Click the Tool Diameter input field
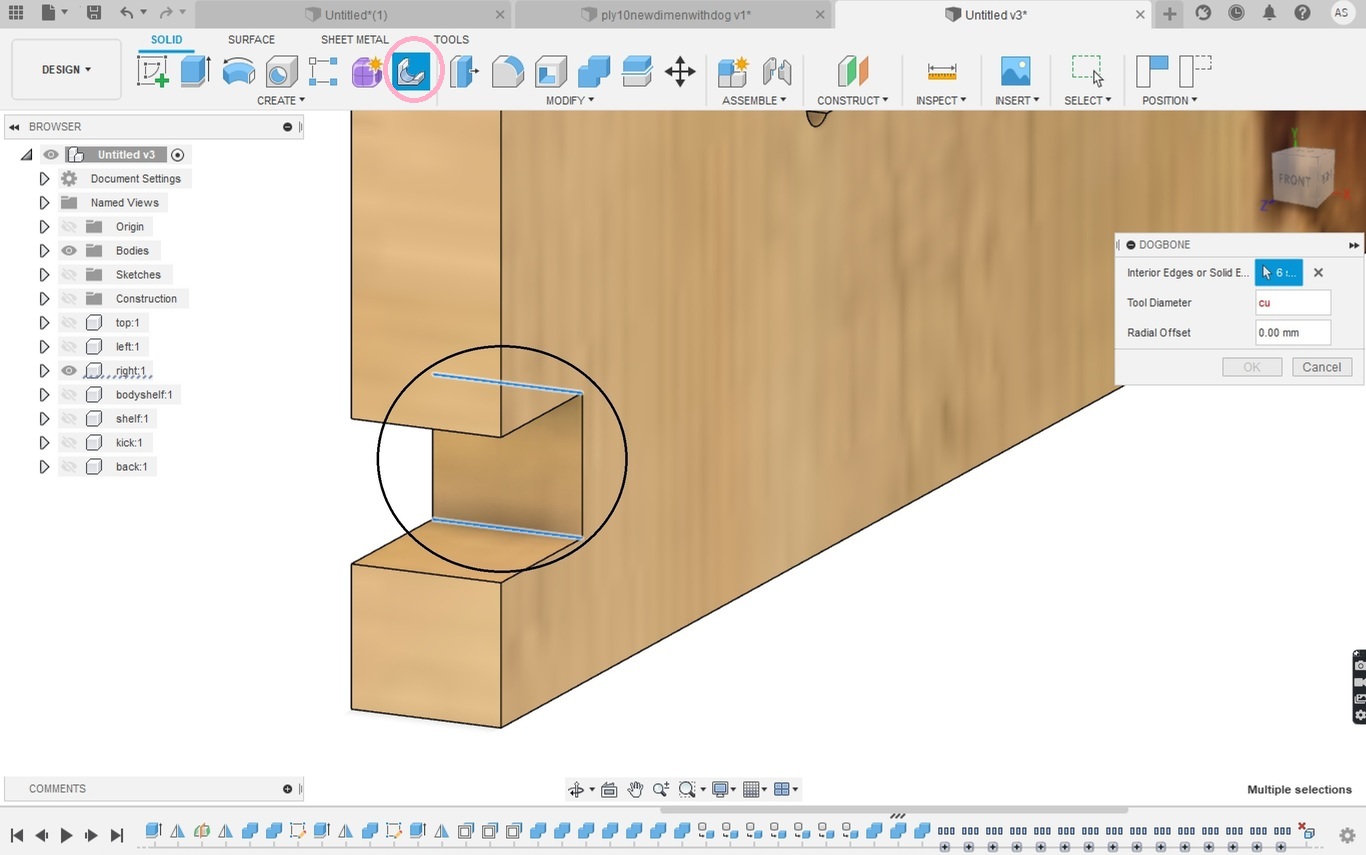The image size is (1366, 855). [x=1293, y=302]
